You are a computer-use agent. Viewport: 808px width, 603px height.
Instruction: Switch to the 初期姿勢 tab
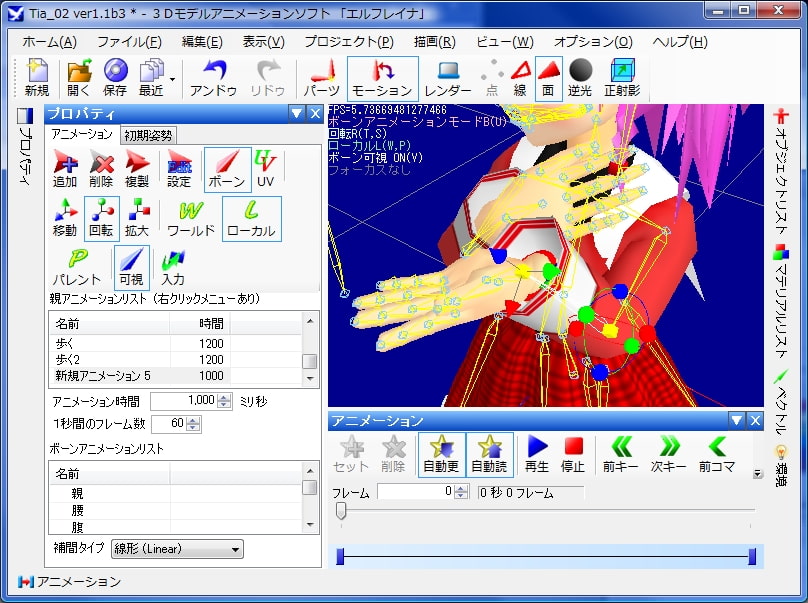tap(147, 135)
